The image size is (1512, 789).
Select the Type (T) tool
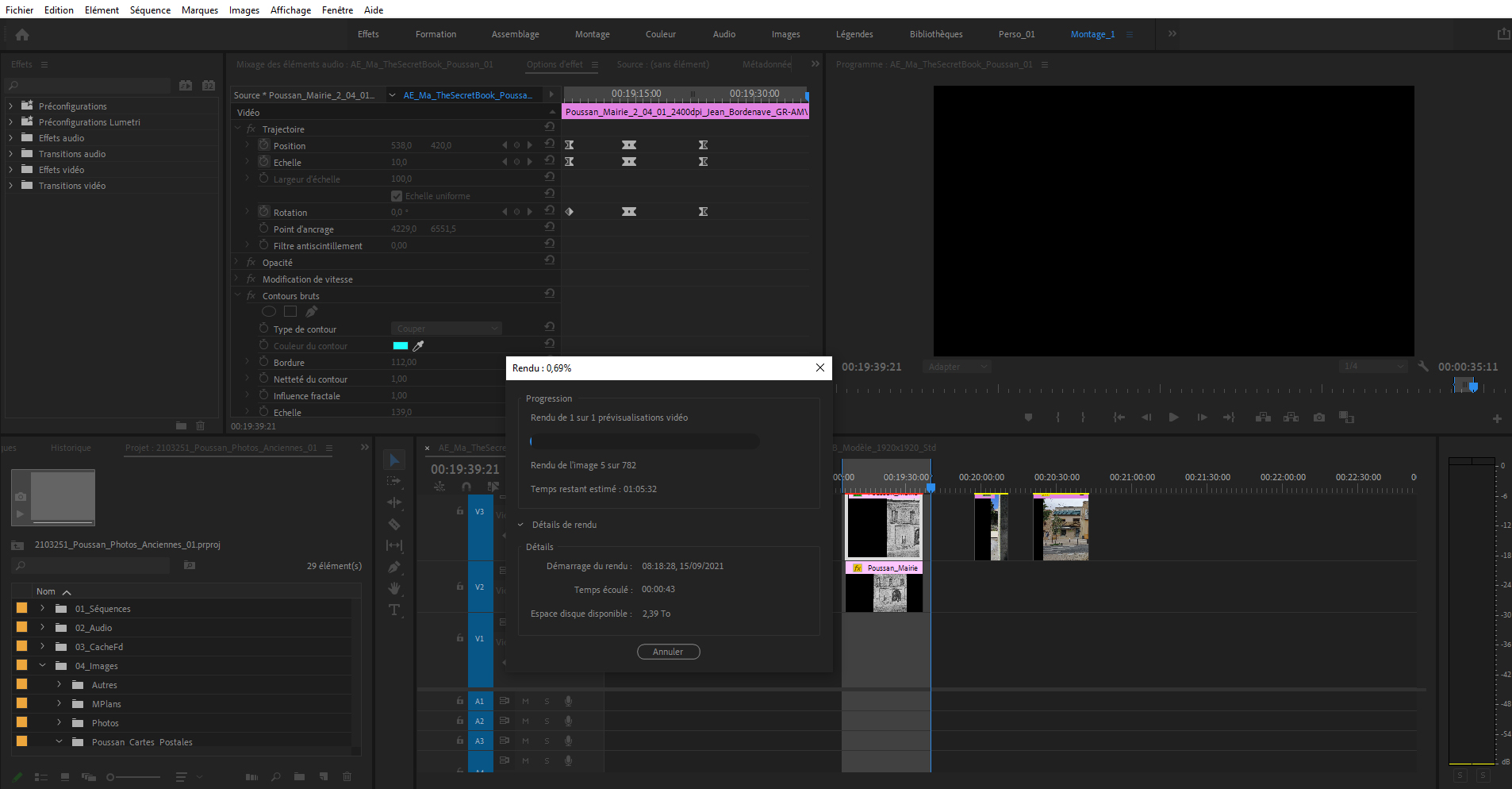(394, 610)
